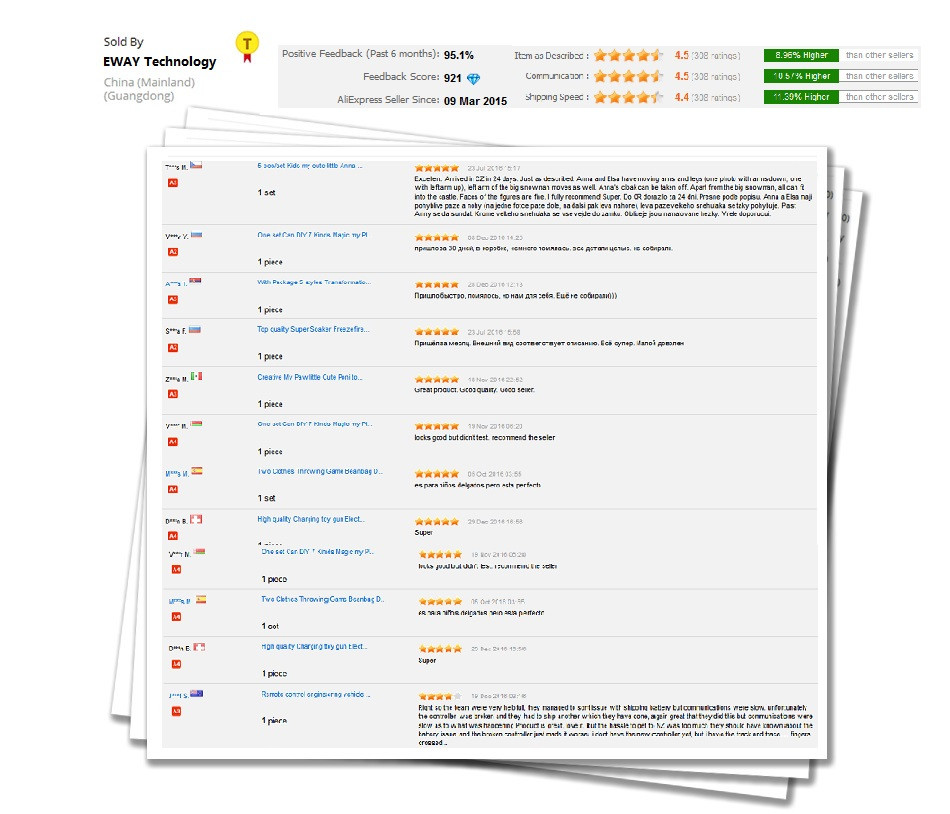Open the 'Top quality SuperSoaker' product link
950x814 pixels.
(x=313, y=329)
